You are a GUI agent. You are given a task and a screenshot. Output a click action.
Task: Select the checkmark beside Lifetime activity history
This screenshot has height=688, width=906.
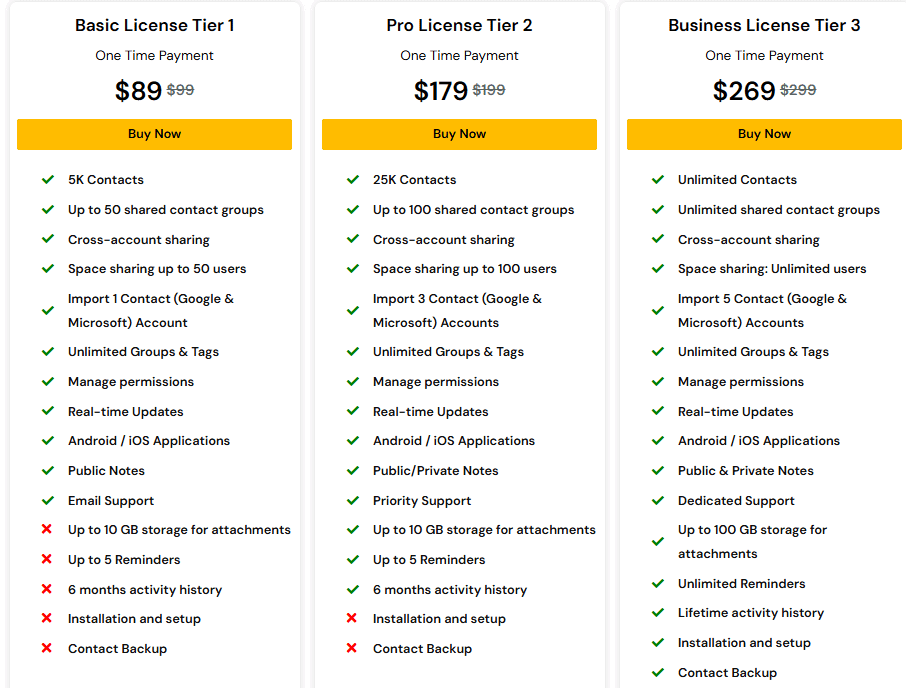657,613
